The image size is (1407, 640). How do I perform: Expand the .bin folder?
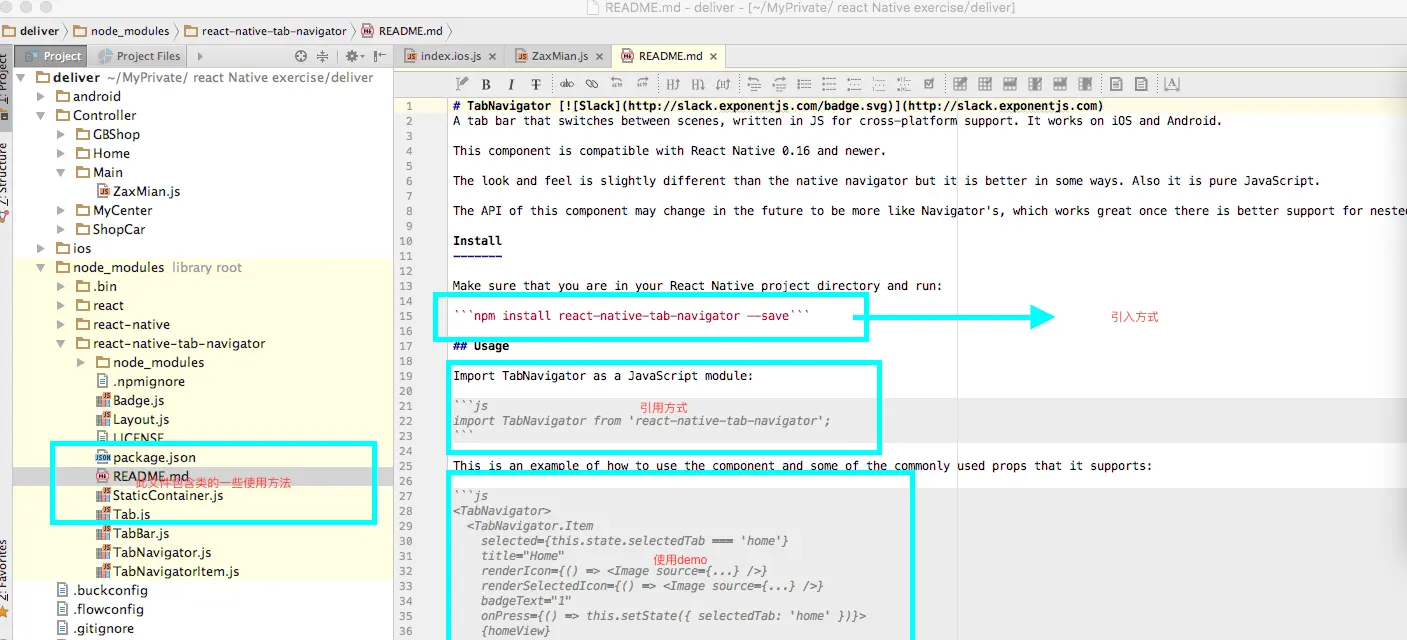tap(61, 287)
